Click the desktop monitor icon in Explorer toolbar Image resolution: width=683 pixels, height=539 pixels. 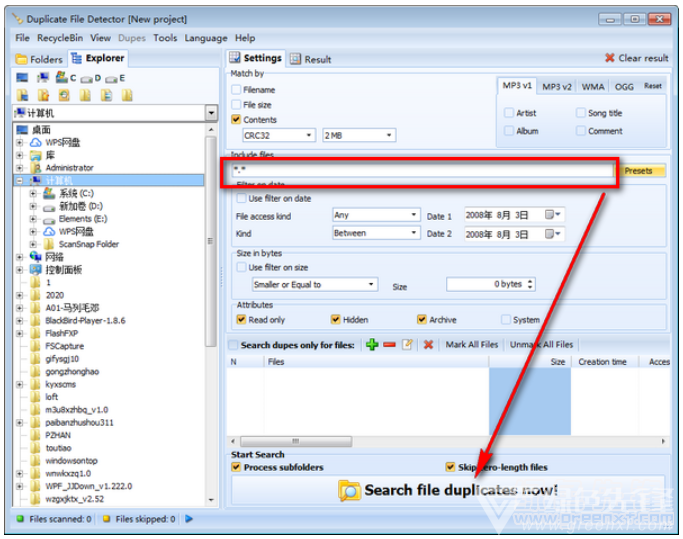tap(22, 78)
